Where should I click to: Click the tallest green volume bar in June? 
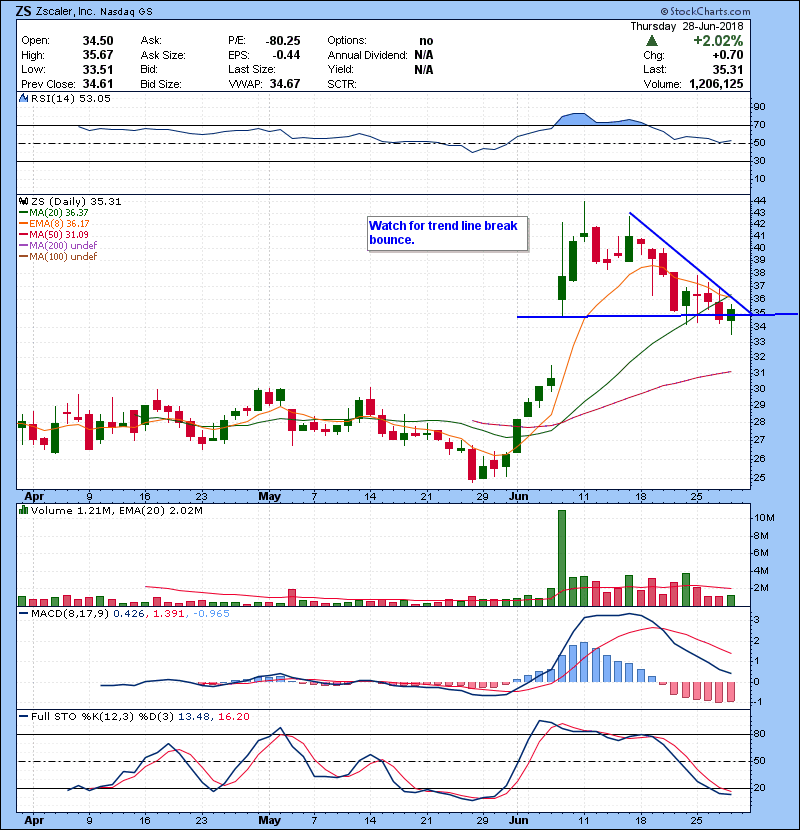click(x=562, y=558)
